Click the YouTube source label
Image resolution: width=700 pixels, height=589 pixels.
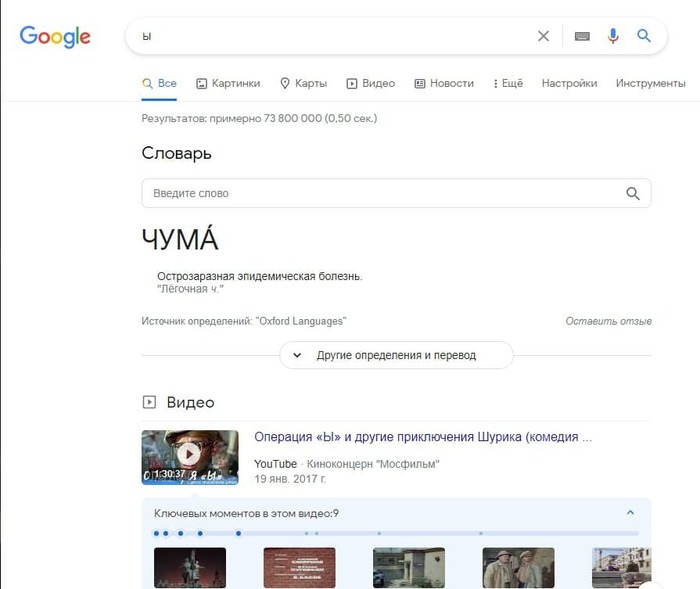click(x=275, y=464)
